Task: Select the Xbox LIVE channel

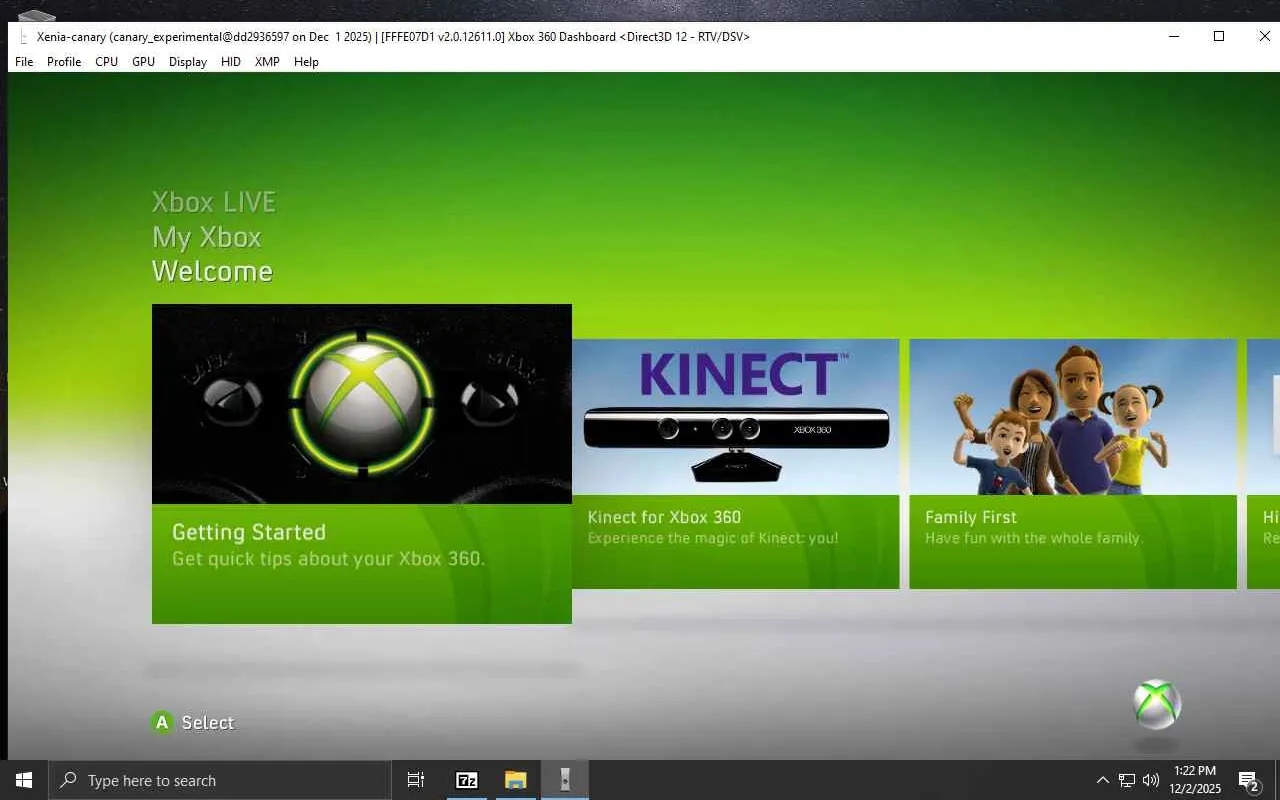Action: (x=214, y=202)
